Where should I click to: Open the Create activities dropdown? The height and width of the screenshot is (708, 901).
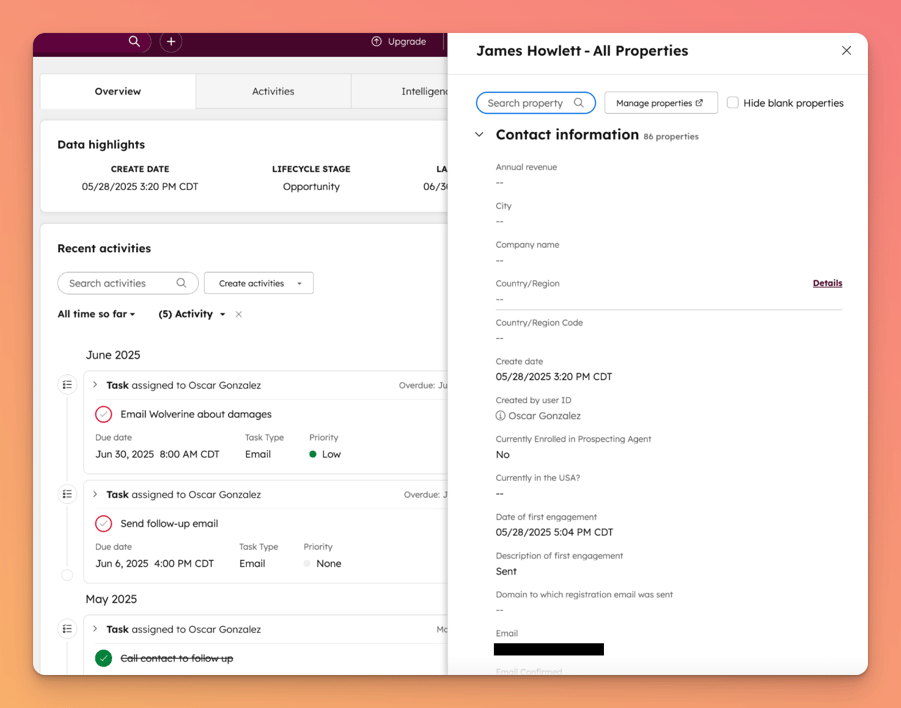[x=258, y=283]
